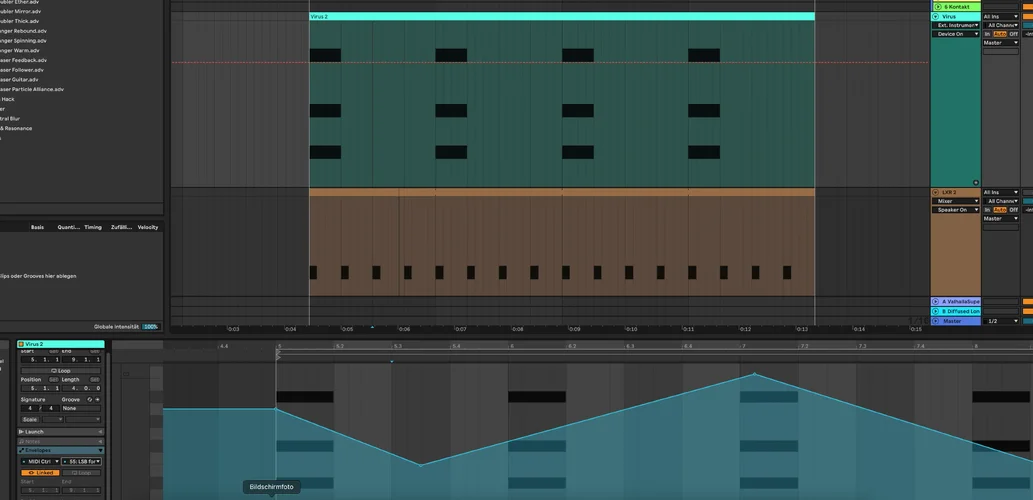Open the MIDI Ctrl envelope device chooser
The height and width of the screenshot is (500, 1033).
[40, 461]
